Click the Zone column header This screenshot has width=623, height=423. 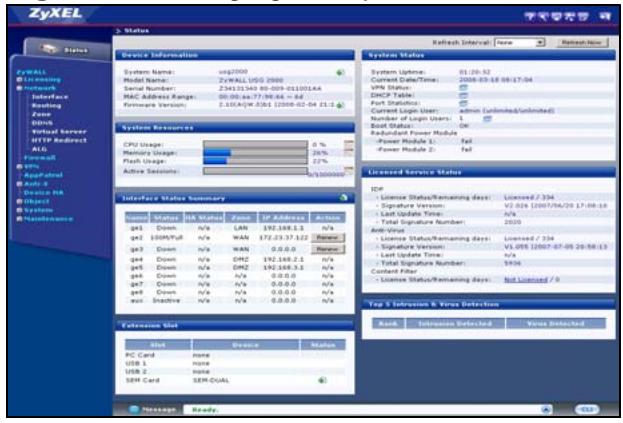click(241, 218)
